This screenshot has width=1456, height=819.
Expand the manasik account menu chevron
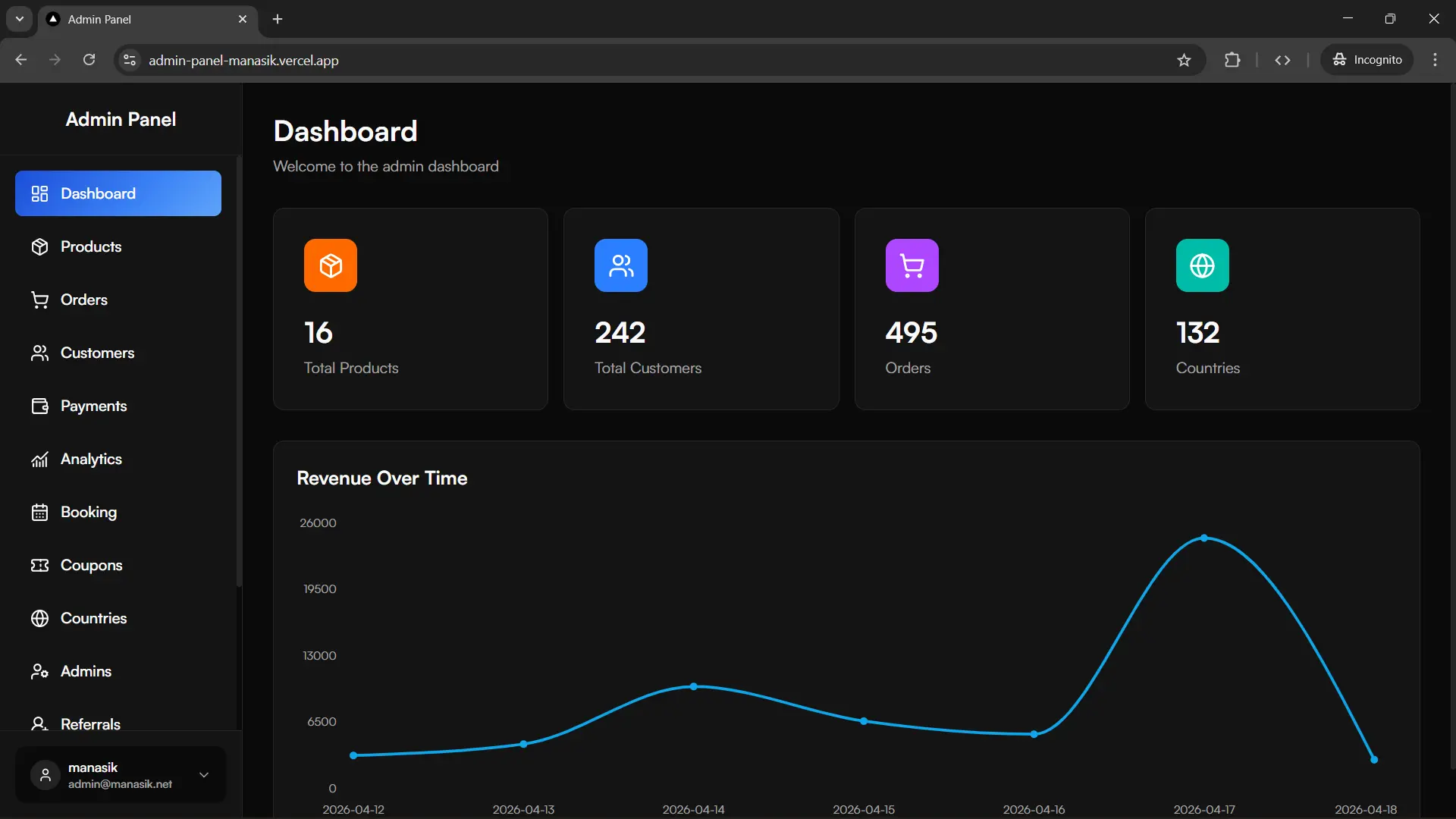click(x=204, y=775)
